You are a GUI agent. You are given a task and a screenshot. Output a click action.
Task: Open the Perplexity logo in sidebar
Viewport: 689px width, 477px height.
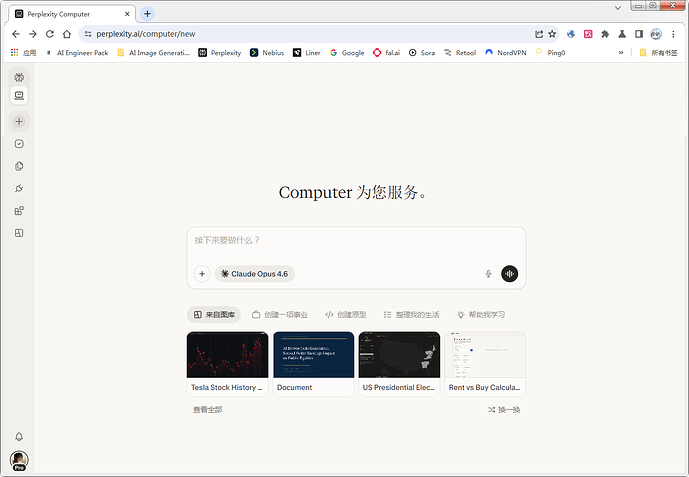pos(19,77)
